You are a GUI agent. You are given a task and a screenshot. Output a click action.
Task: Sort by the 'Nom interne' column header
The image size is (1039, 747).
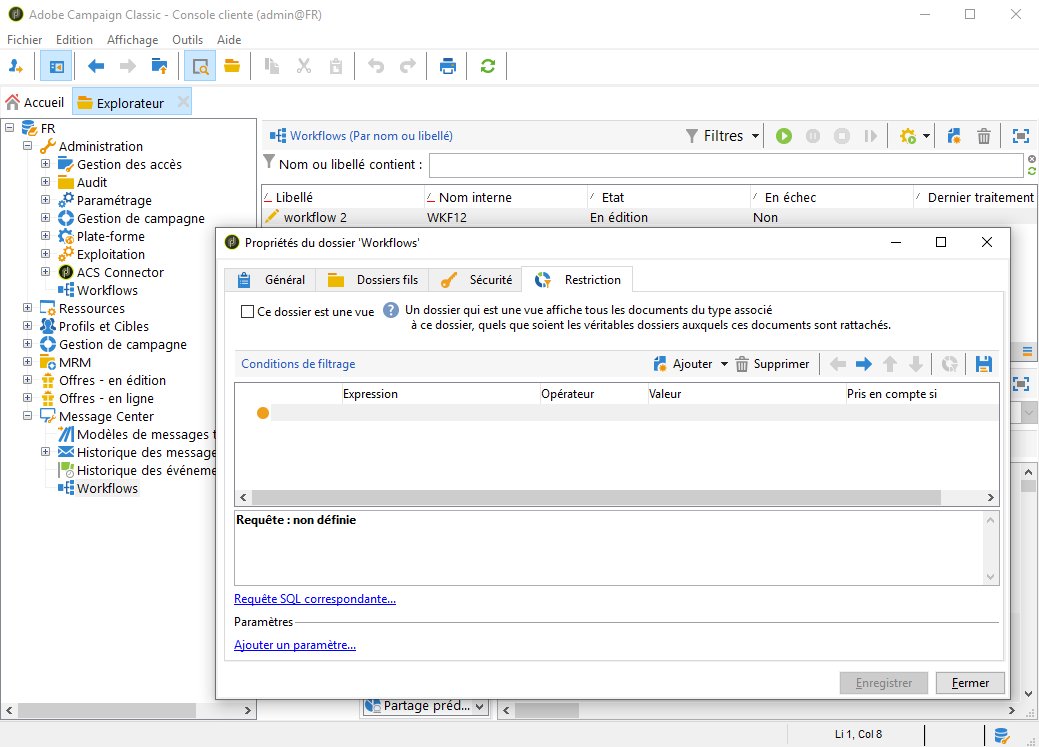tap(506, 198)
